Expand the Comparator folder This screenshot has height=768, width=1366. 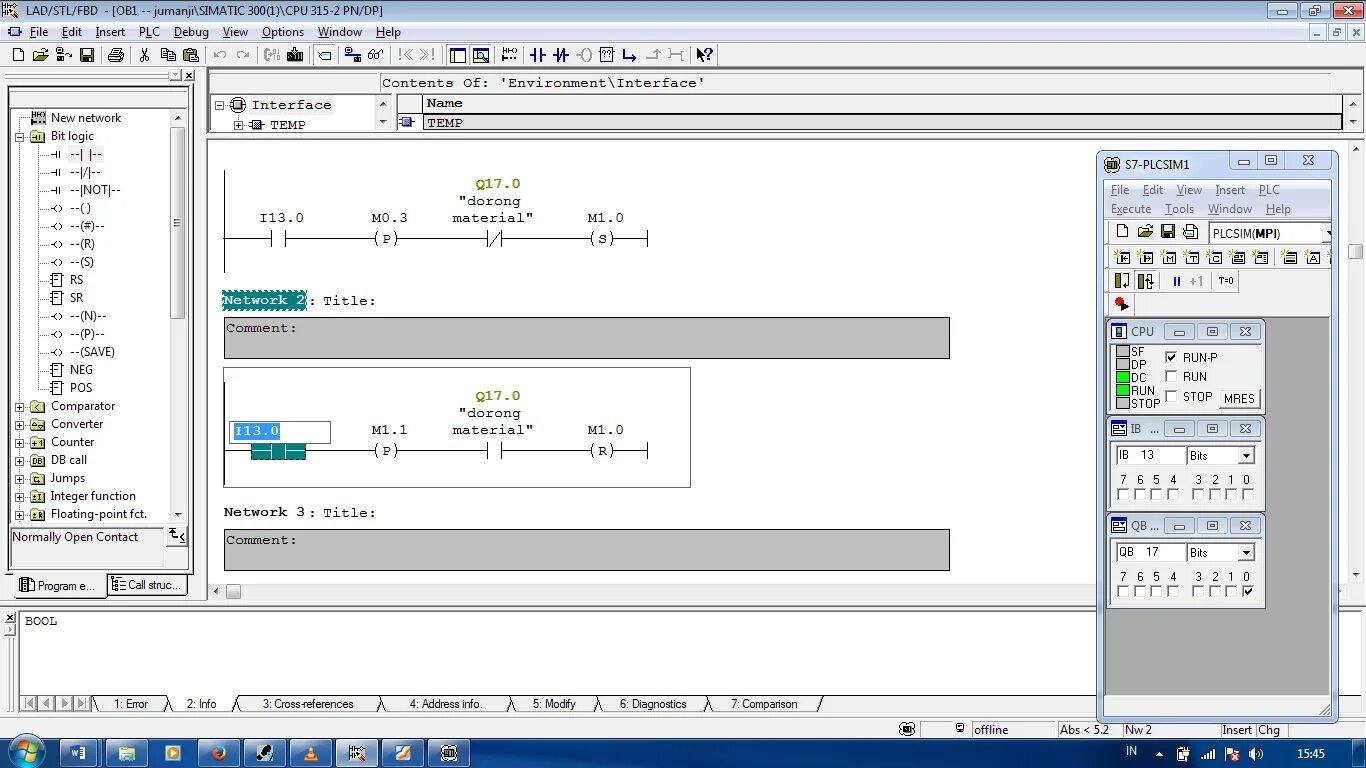click(19, 406)
